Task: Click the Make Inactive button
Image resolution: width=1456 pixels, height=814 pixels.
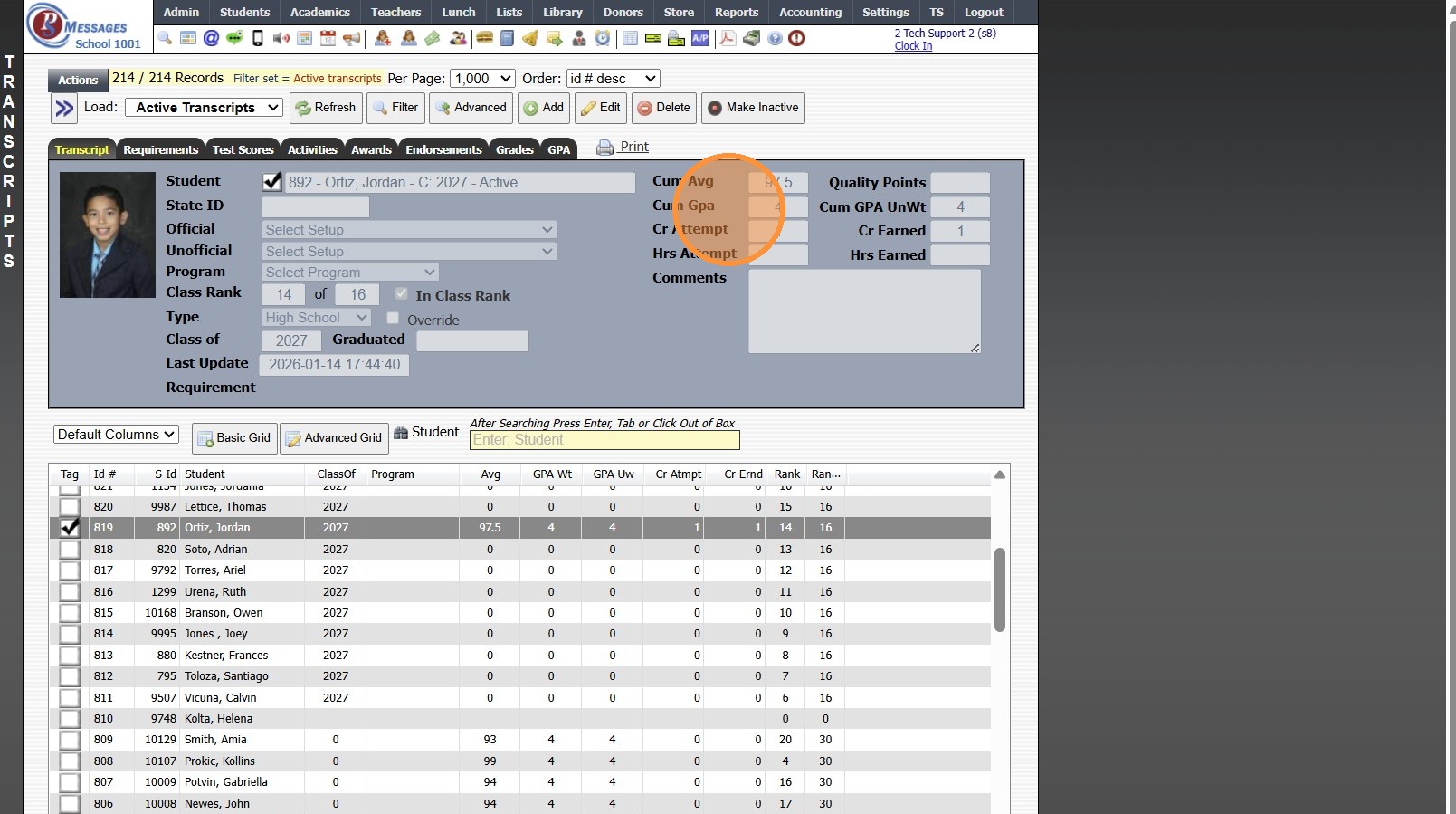Action: (753, 108)
